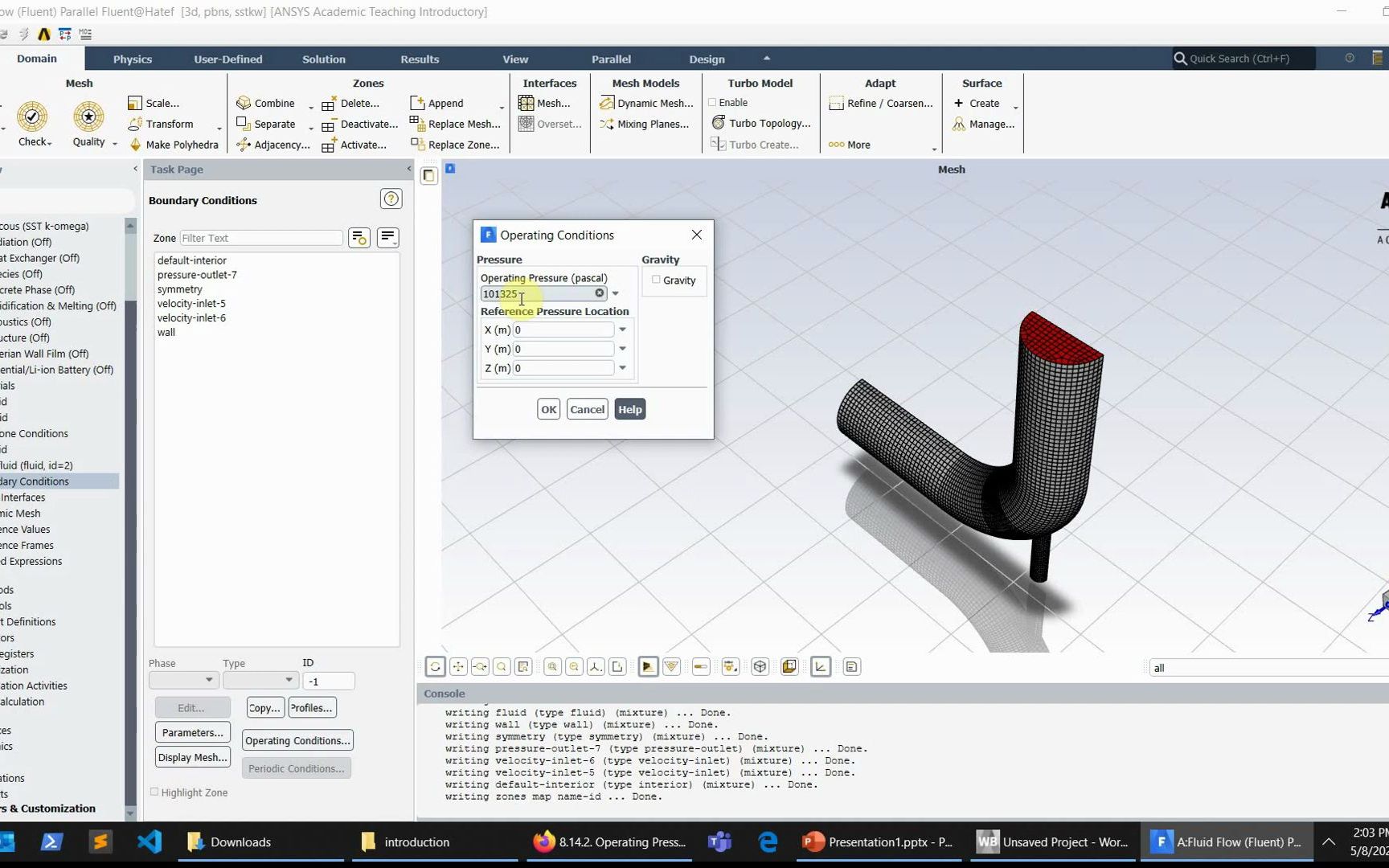Screen dimensions: 1389x868
Task: Select the Combine zones tool
Action: [x=266, y=103]
